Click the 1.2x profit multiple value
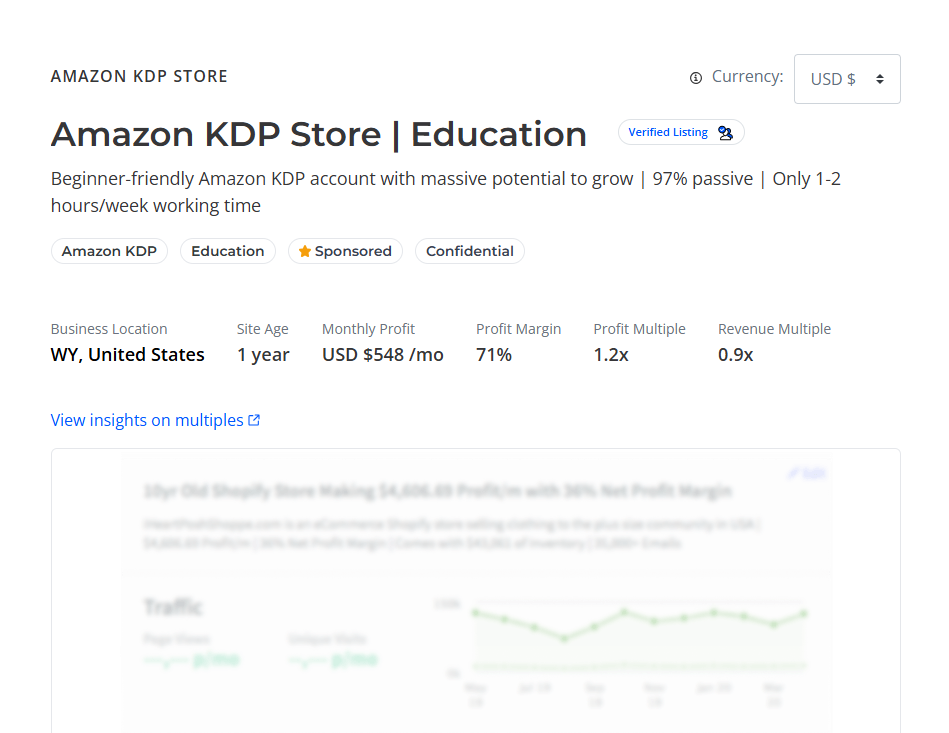This screenshot has width=949, height=733. (x=611, y=355)
